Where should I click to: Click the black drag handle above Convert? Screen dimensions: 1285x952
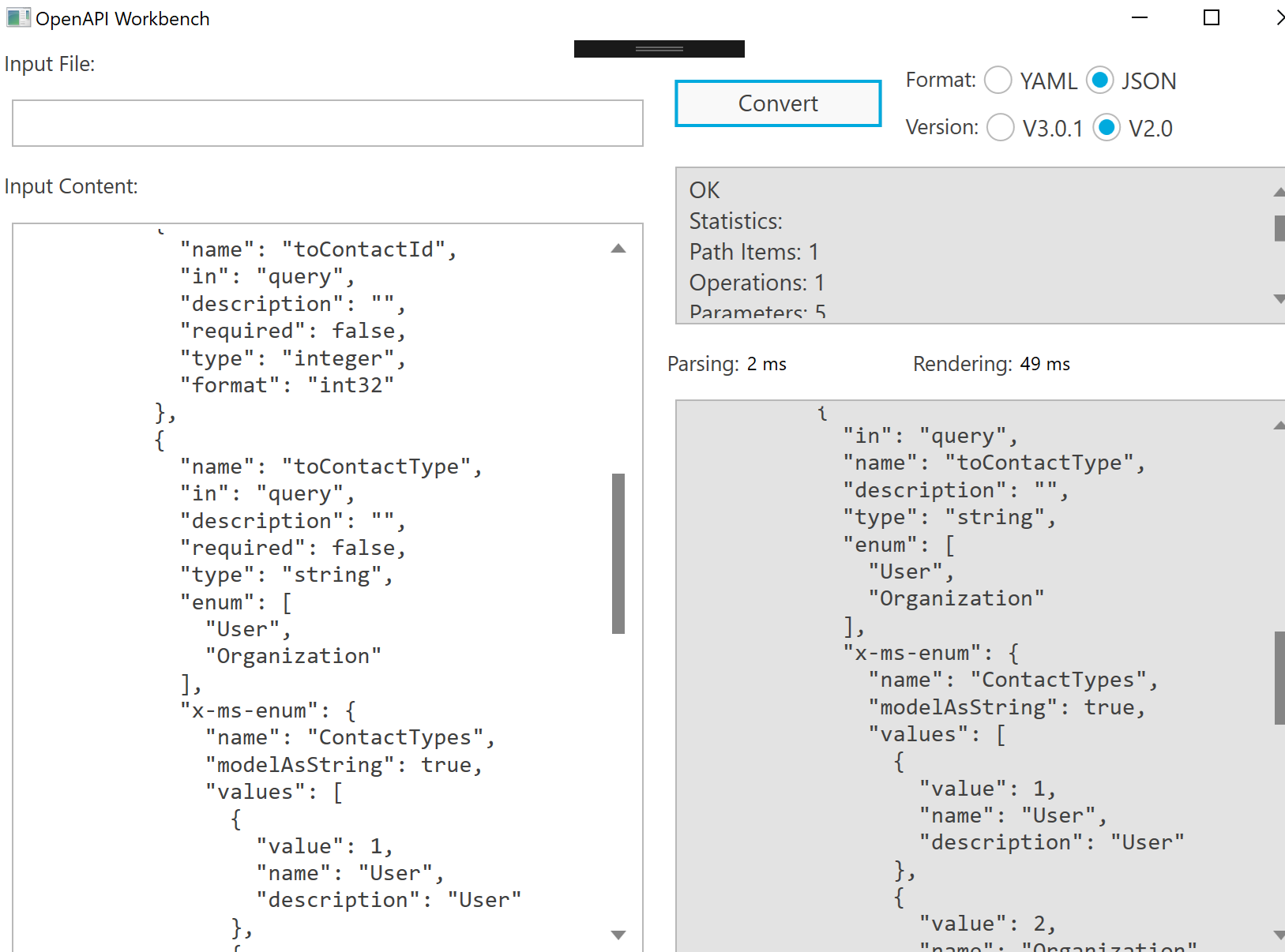click(659, 48)
